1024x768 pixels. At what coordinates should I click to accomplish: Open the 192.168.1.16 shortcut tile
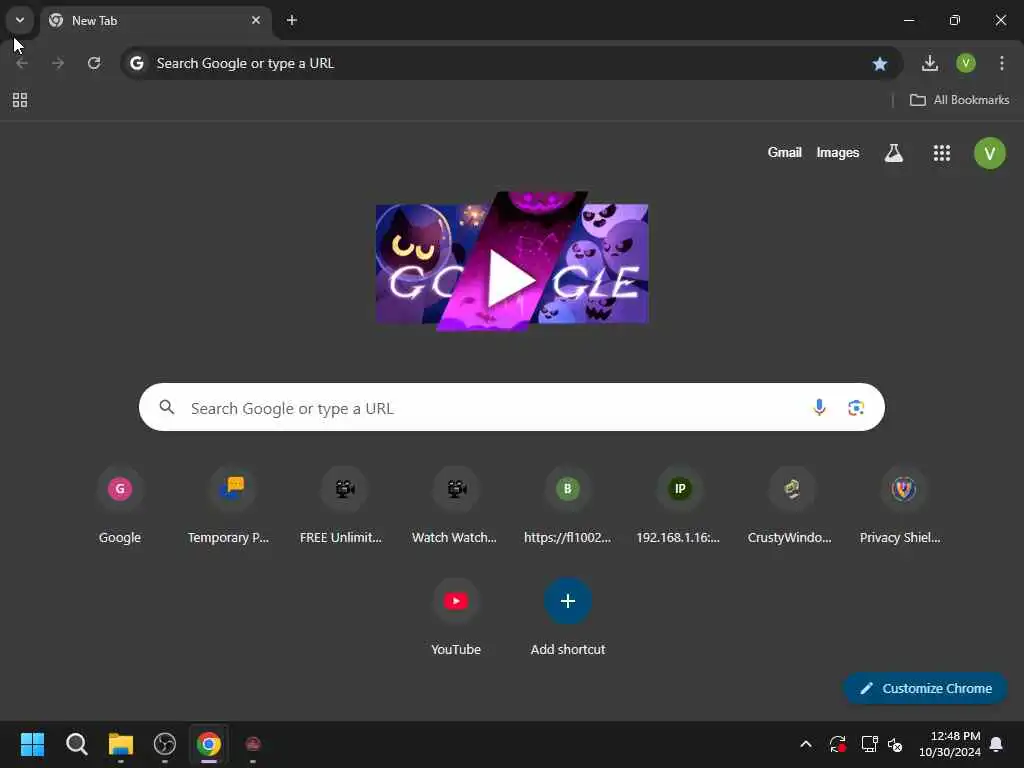click(x=679, y=506)
